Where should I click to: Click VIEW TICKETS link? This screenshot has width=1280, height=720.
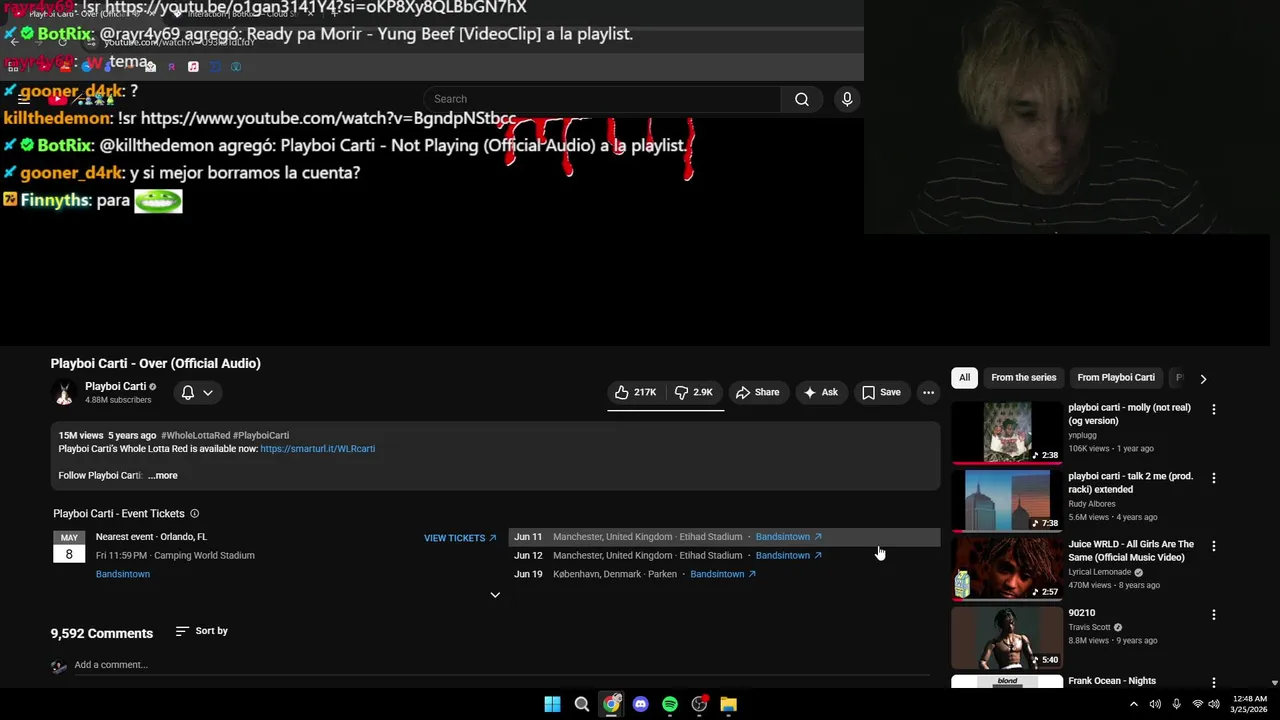tap(460, 538)
